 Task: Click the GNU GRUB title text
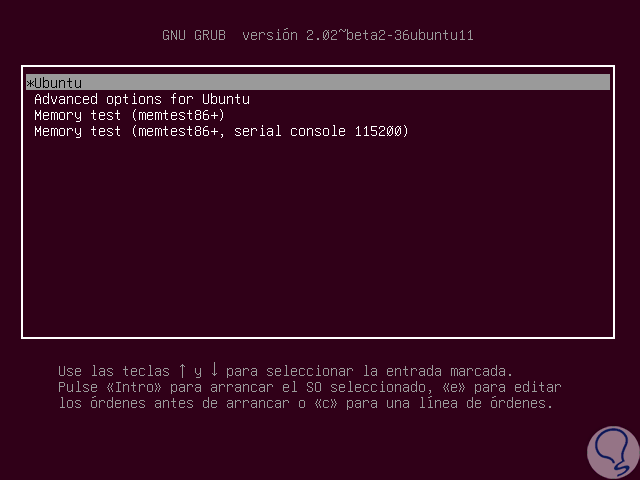point(194,36)
